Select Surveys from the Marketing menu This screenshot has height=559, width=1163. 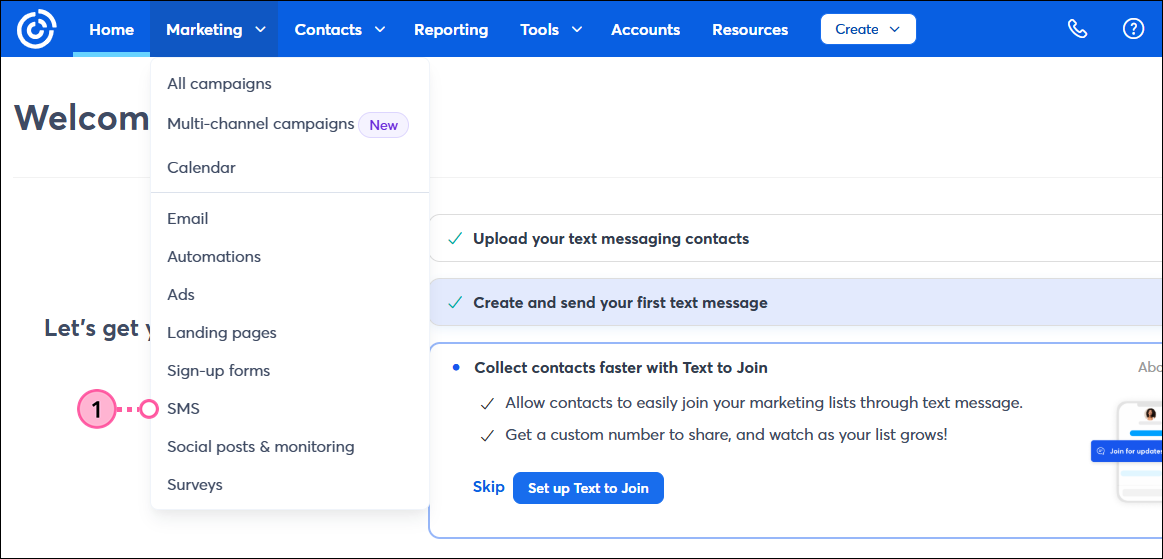[x=194, y=485]
